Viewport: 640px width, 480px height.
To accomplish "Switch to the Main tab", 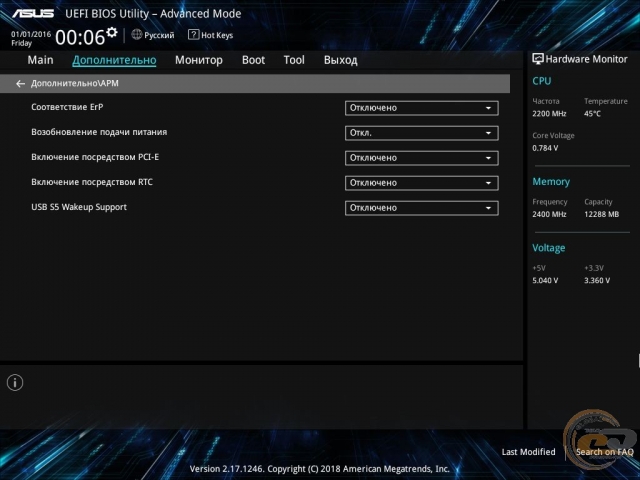I will point(40,60).
